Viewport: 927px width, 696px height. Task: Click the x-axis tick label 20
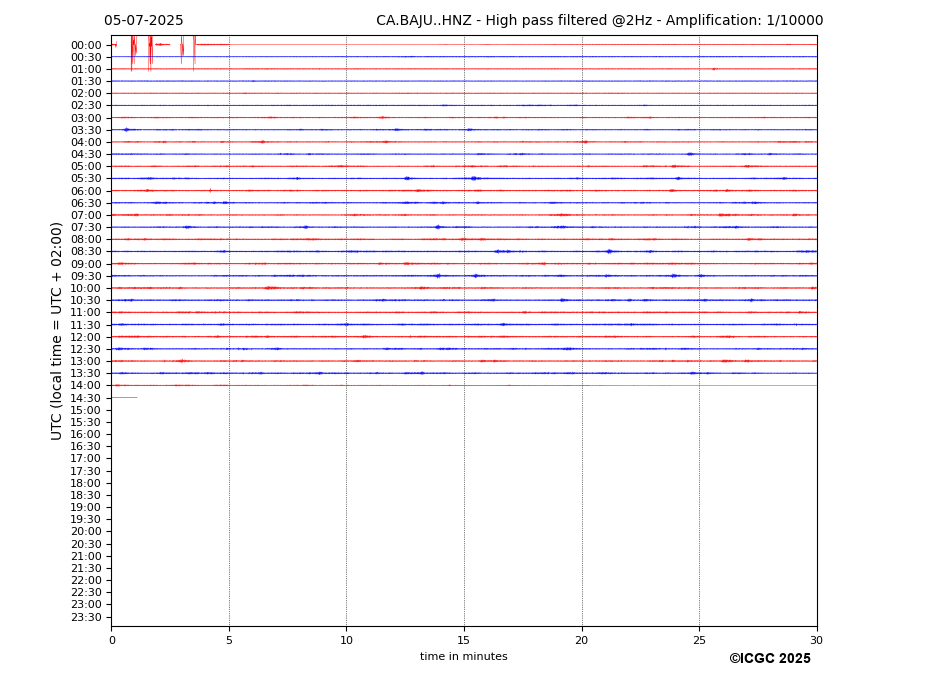coord(582,640)
